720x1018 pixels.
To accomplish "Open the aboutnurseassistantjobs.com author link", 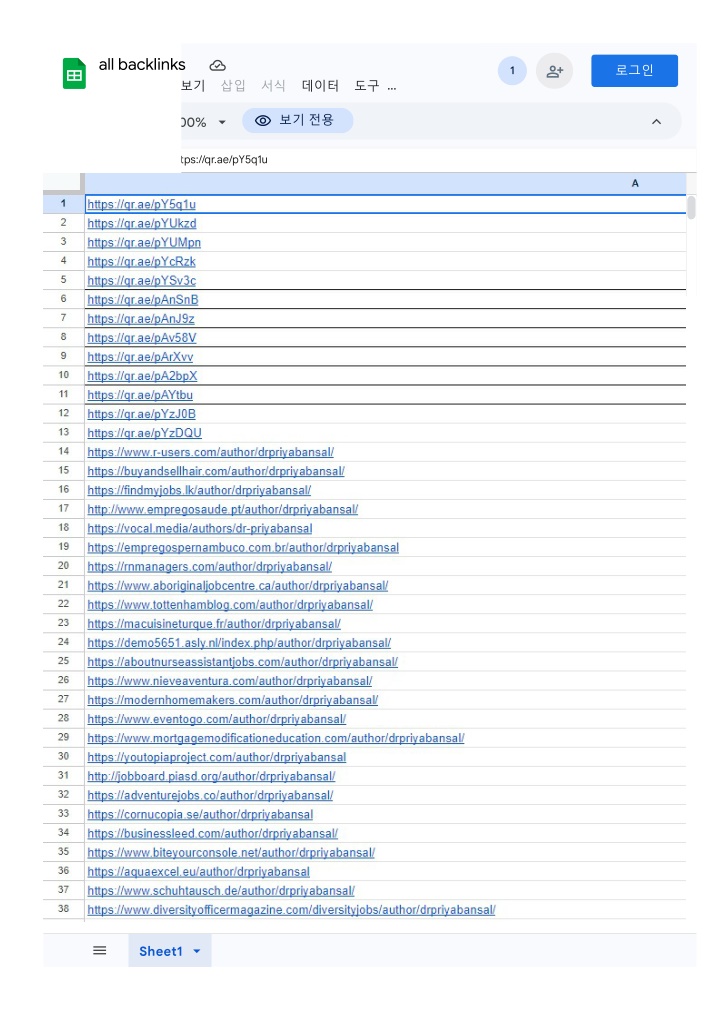I will click(243, 662).
